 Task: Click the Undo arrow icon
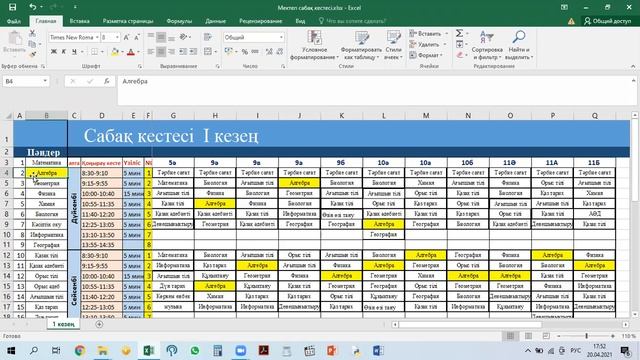pyautogui.click(x=33, y=7)
